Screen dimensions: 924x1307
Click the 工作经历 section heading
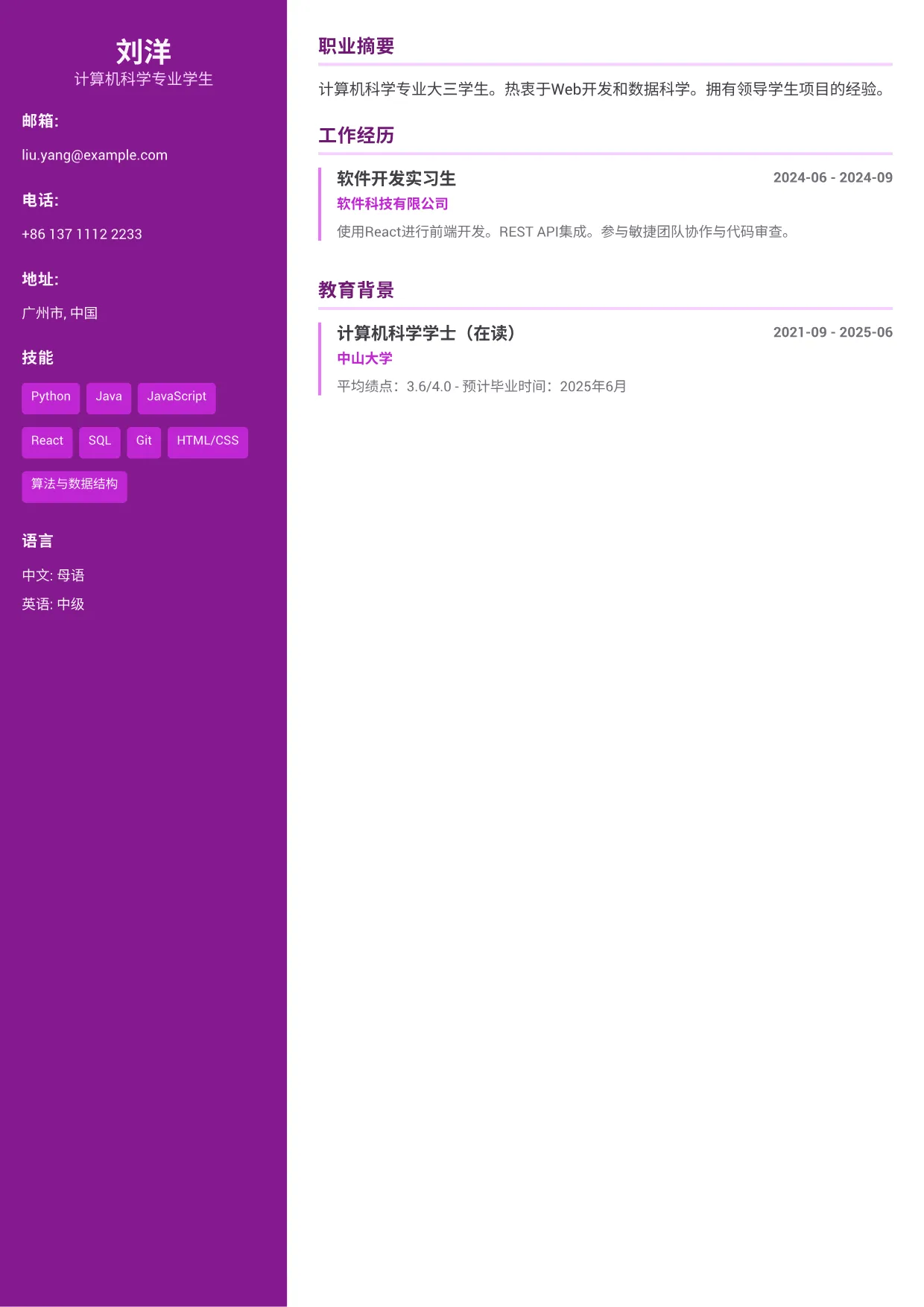356,136
